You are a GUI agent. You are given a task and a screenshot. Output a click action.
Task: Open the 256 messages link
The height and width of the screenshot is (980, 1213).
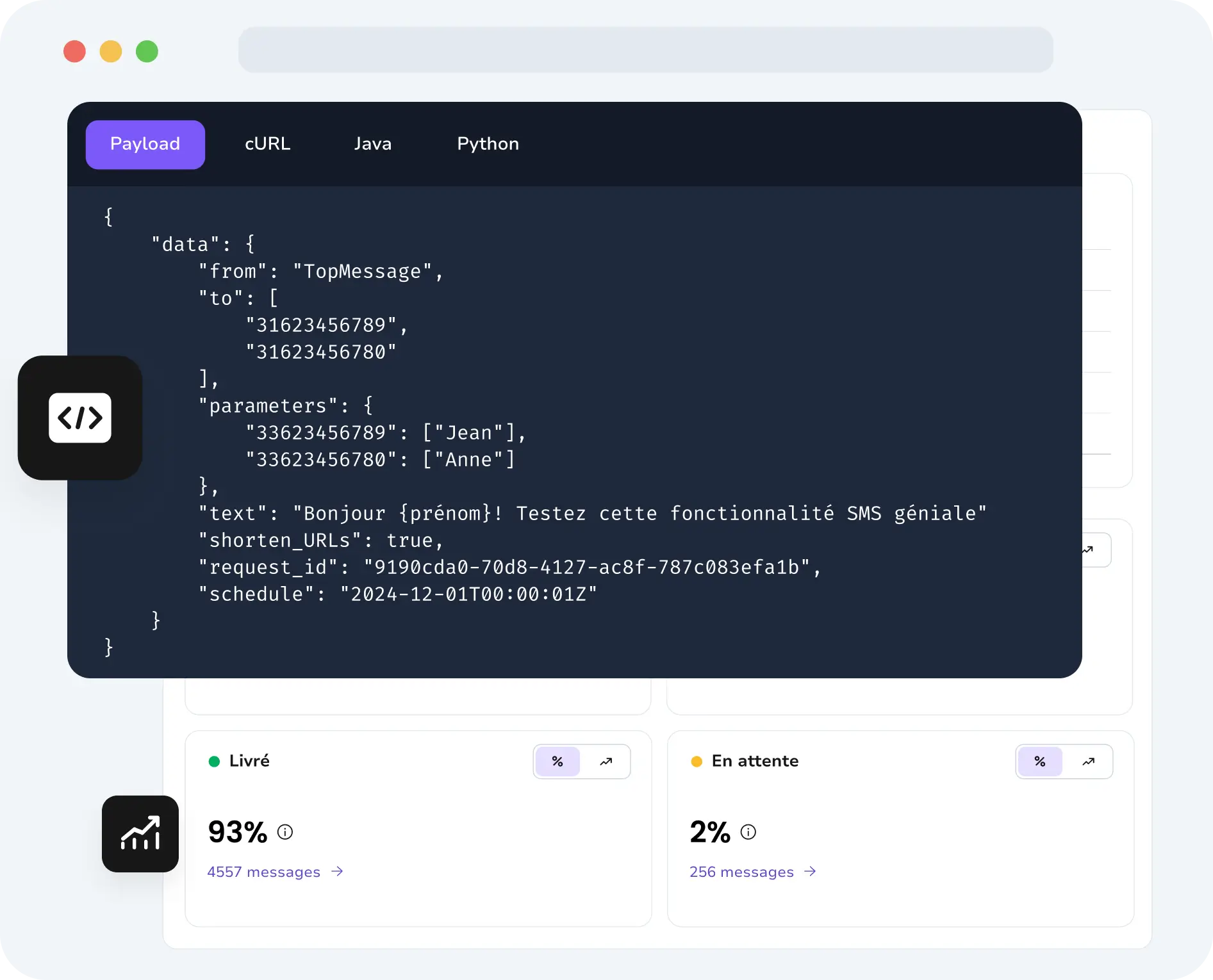[x=741, y=872]
